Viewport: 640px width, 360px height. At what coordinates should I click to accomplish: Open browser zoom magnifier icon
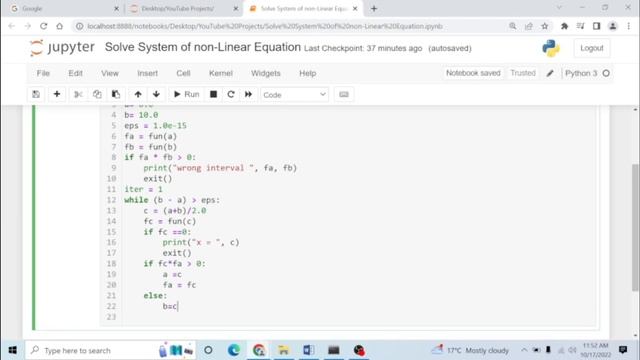pos(513,26)
